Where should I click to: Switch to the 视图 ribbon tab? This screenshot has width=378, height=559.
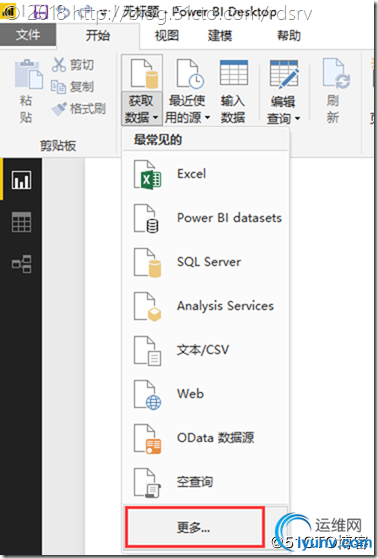(x=167, y=35)
